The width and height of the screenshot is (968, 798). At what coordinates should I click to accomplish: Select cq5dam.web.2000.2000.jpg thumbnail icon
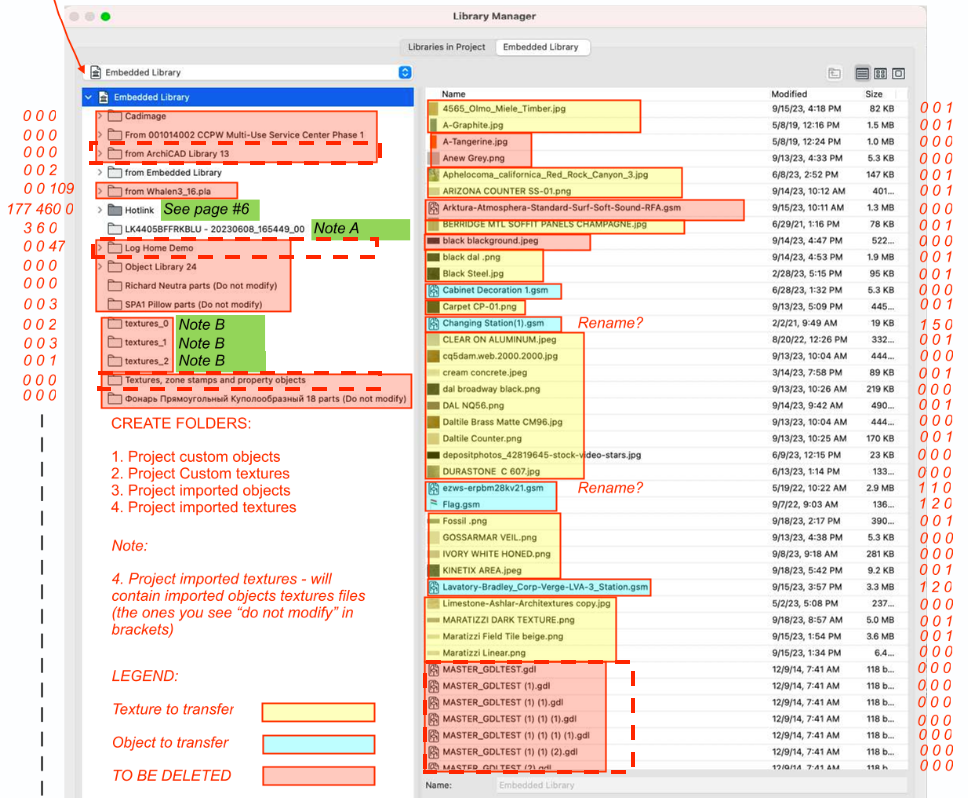click(433, 356)
